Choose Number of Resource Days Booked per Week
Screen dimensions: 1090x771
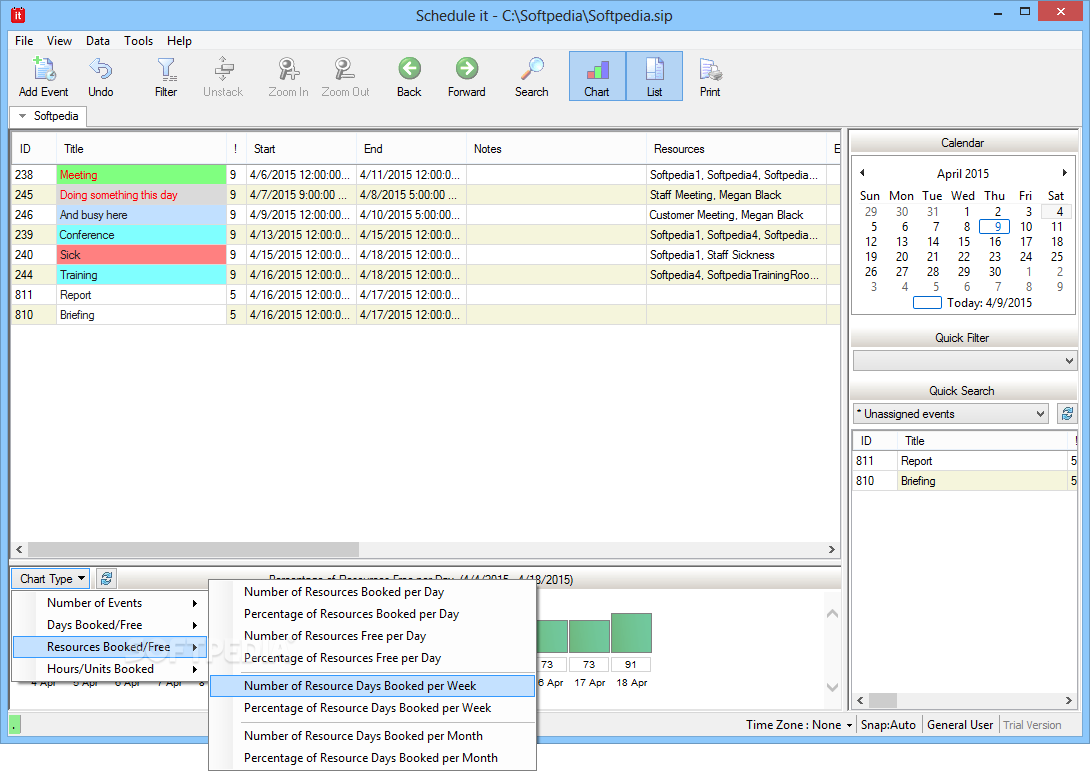pyautogui.click(x=373, y=686)
